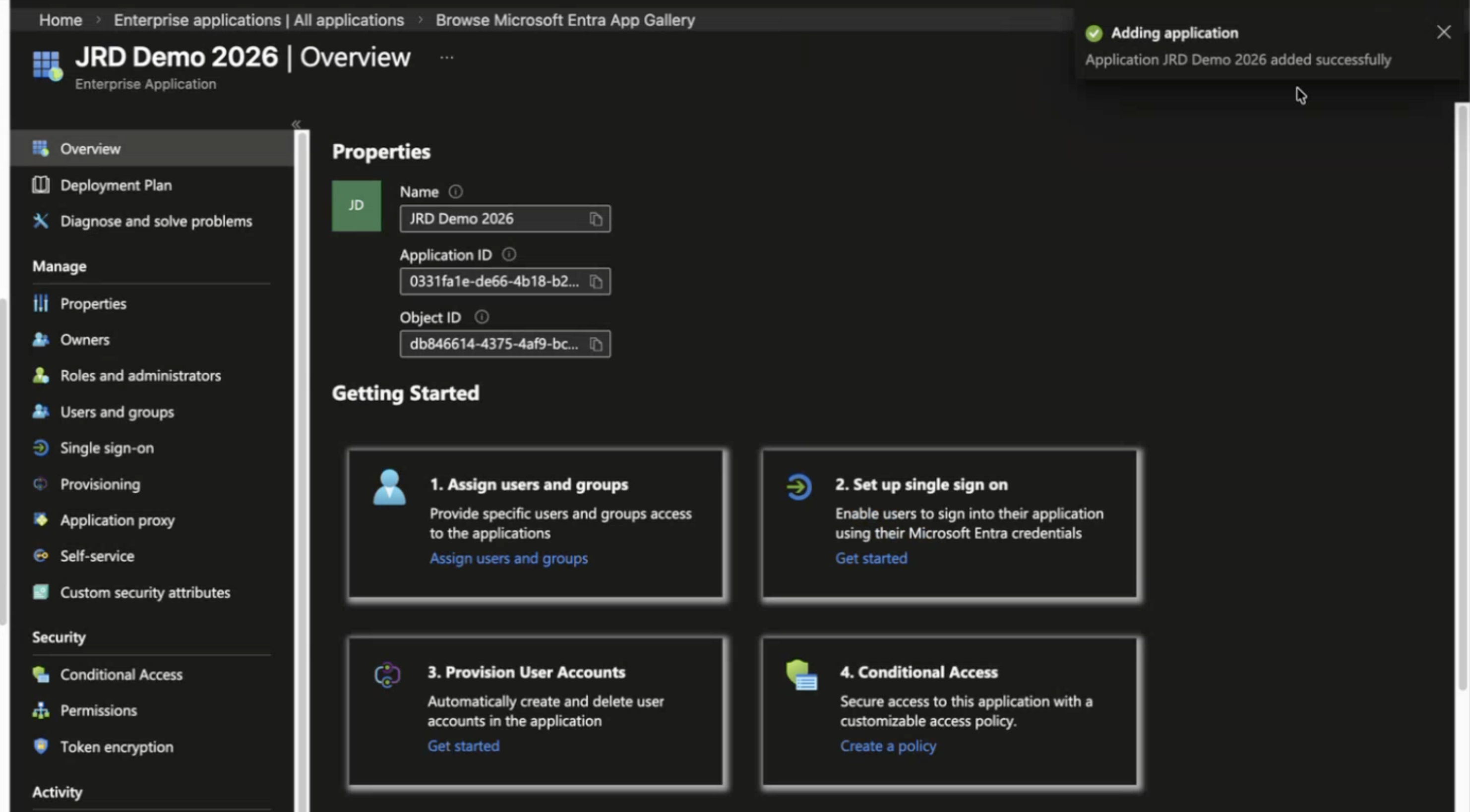Click the Create a policy link

click(888, 747)
